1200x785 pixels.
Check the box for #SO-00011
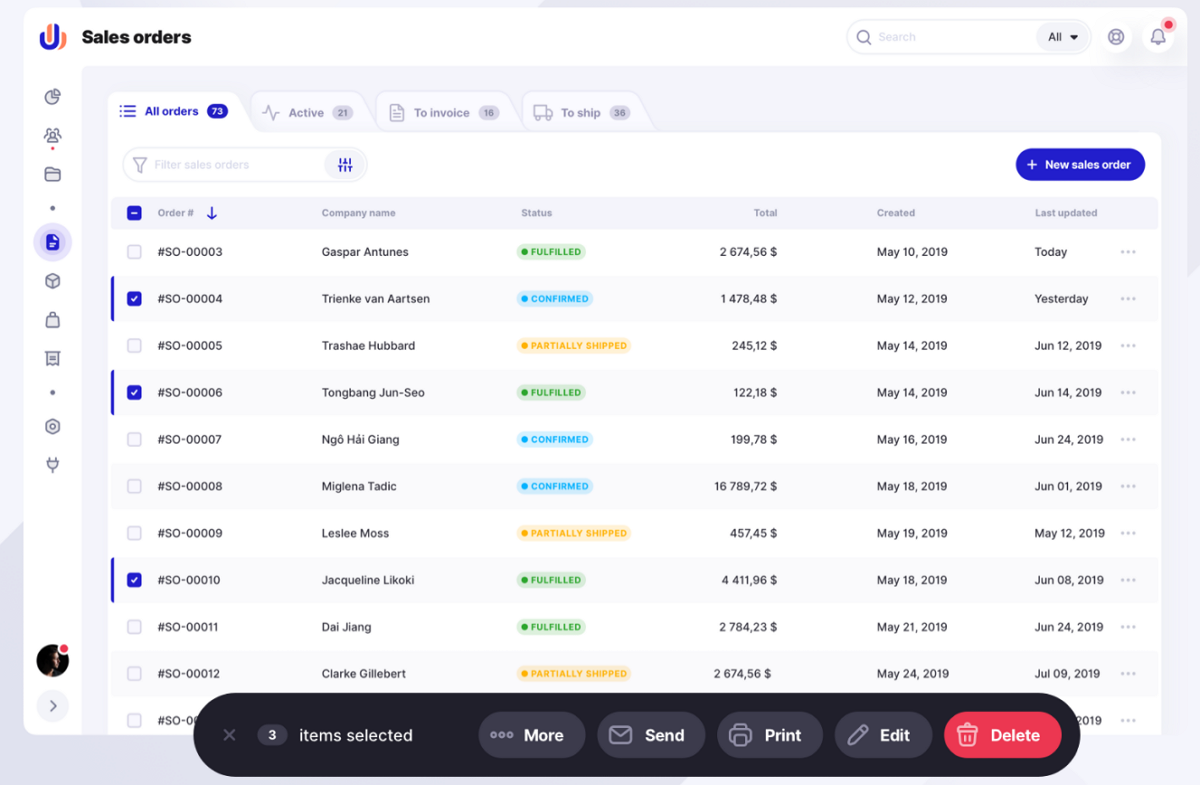click(134, 627)
